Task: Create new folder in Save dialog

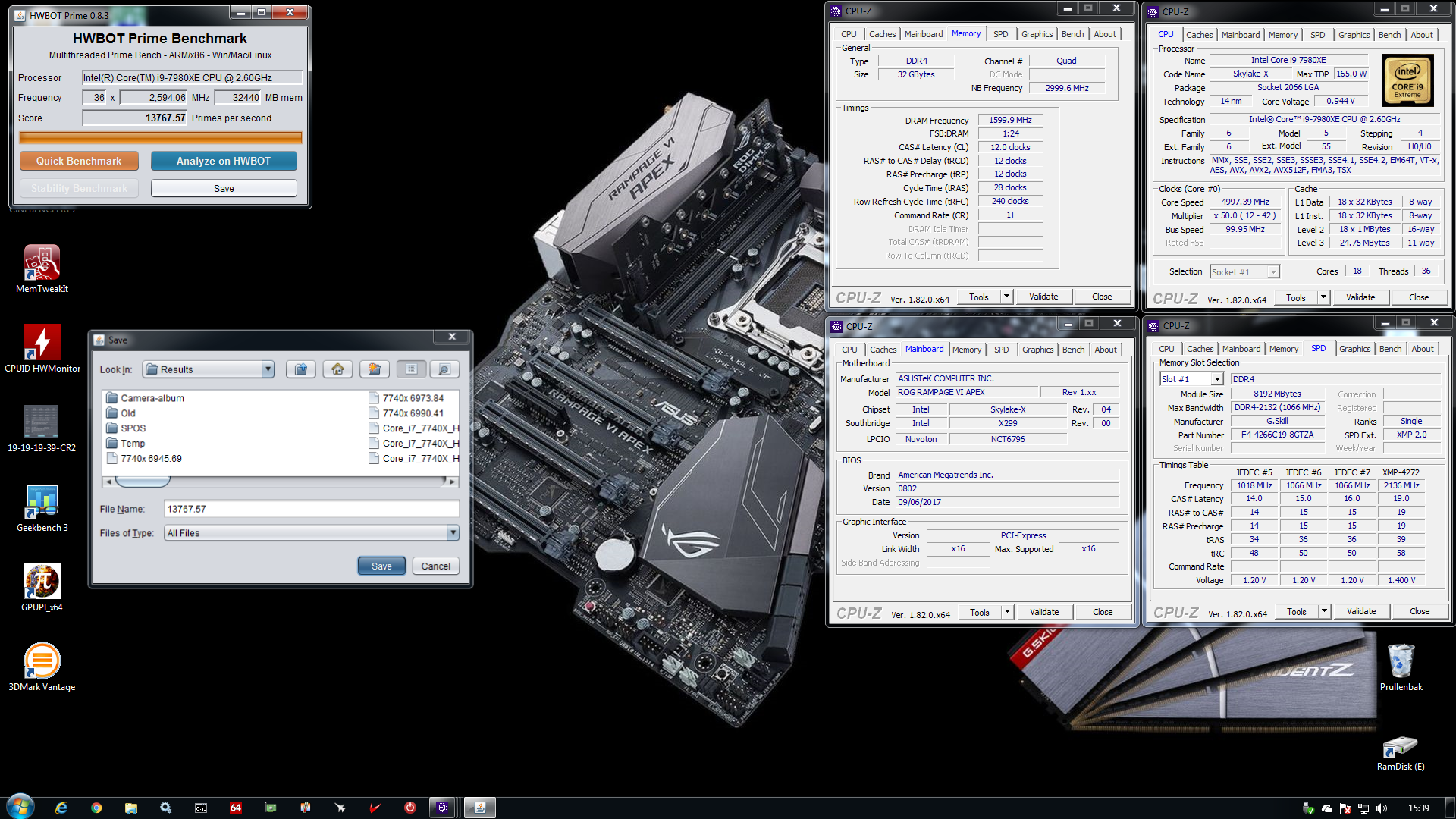Action: tap(374, 369)
